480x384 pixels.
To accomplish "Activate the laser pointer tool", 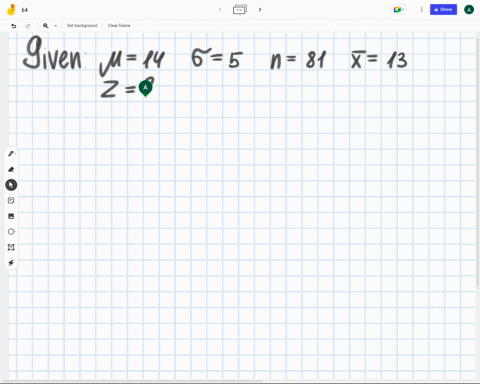I will click(x=11, y=263).
